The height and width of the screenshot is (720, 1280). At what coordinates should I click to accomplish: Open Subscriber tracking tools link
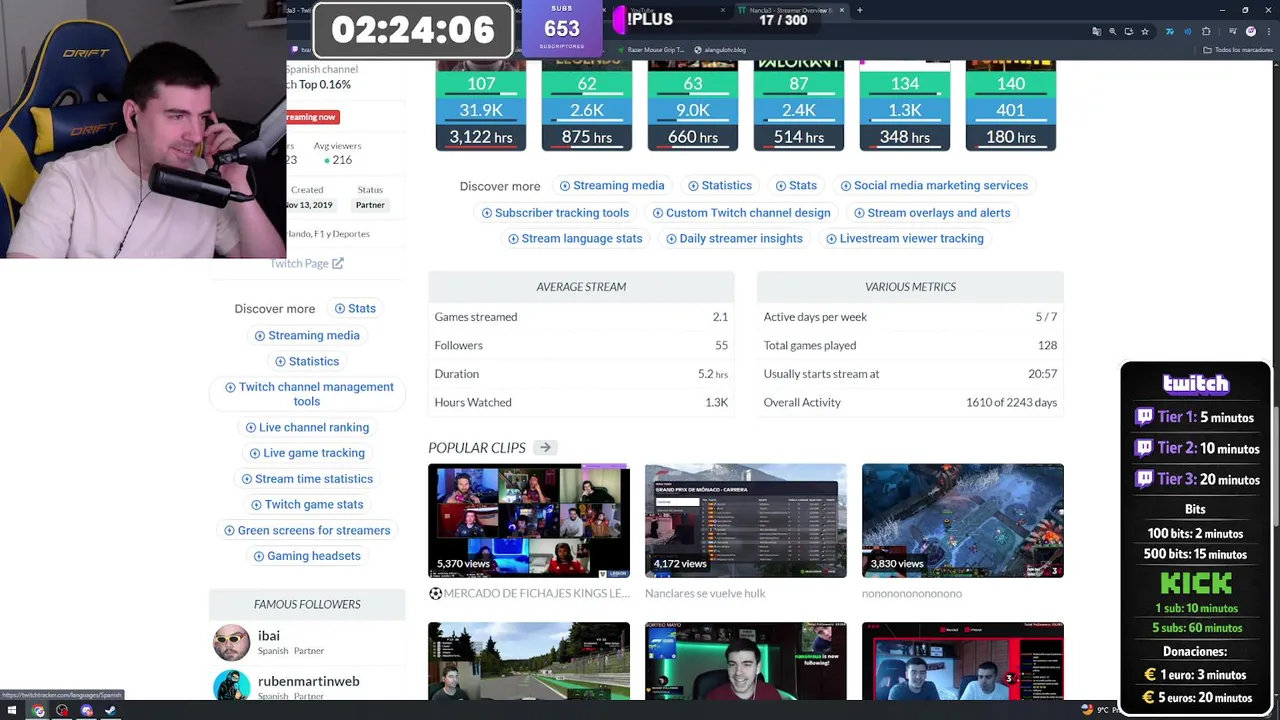[555, 213]
